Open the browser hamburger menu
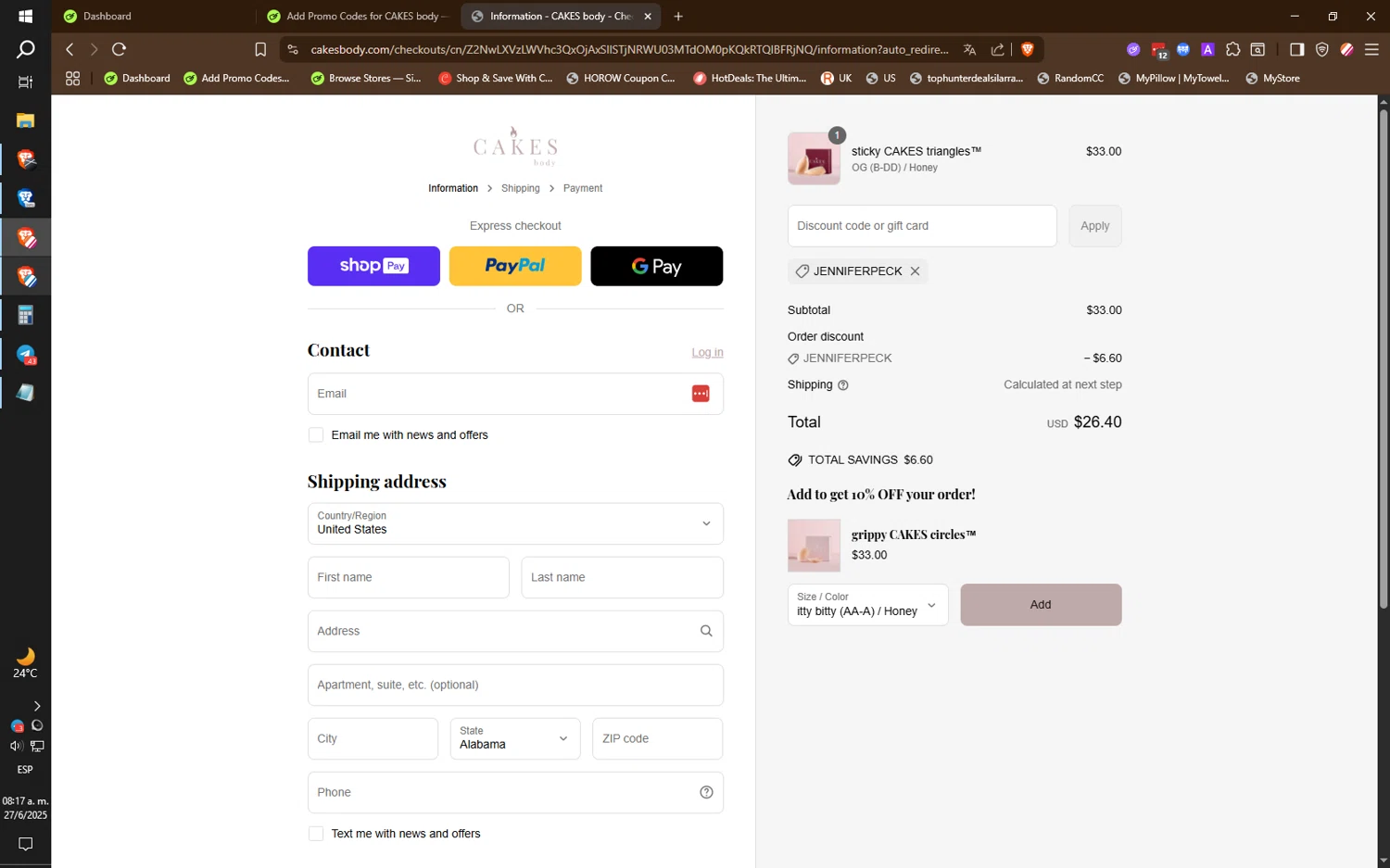Screen dimensions: 1390x868 pos(1372,49)
